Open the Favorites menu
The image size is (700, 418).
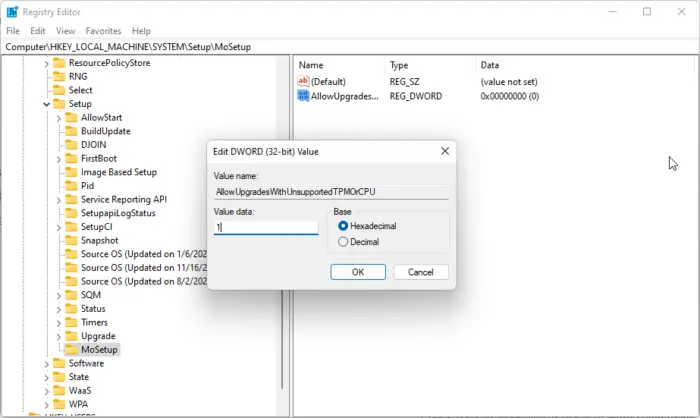[104, 31]
